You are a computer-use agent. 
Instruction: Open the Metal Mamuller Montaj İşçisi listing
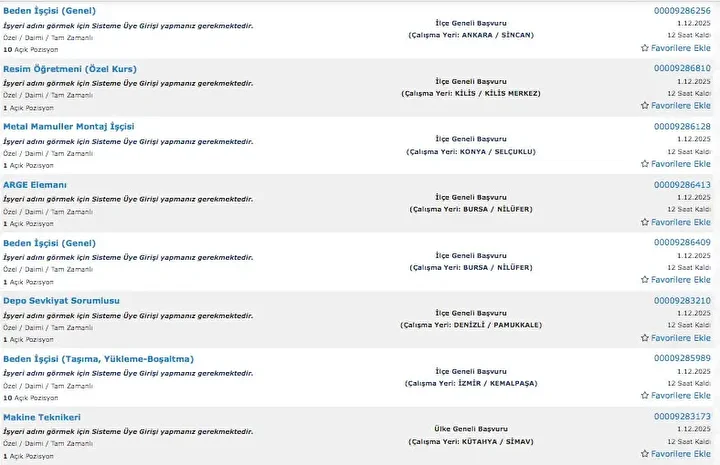click(x=68, y=127)
